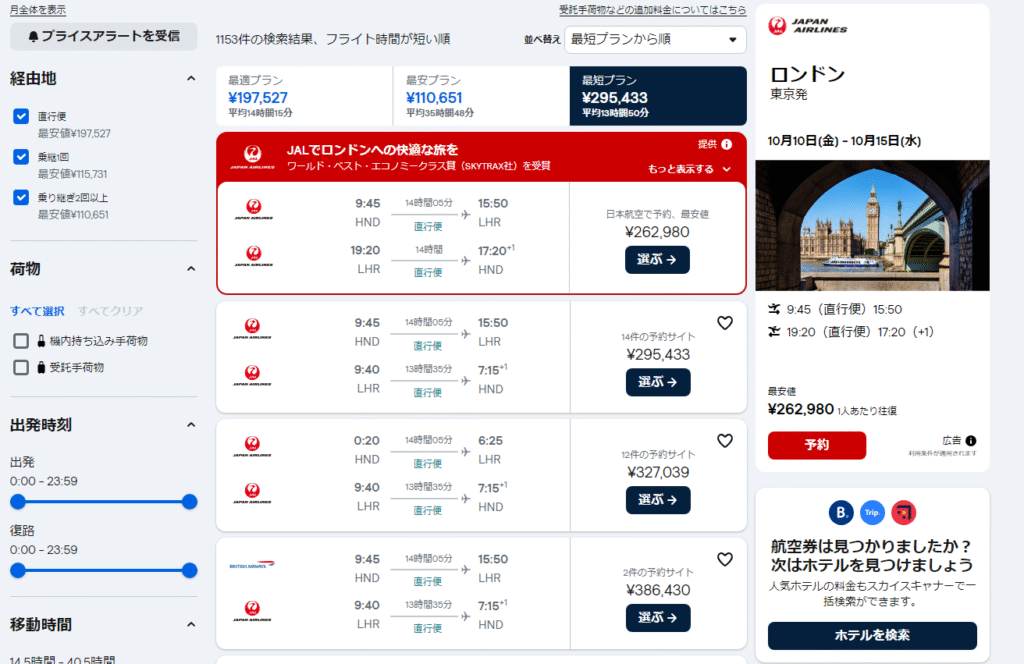This screenshot has height=664, width=1024.
Task: Click the 10月10日(金) - 10月15日(水) dates
Action: click(x=844, y=141)
